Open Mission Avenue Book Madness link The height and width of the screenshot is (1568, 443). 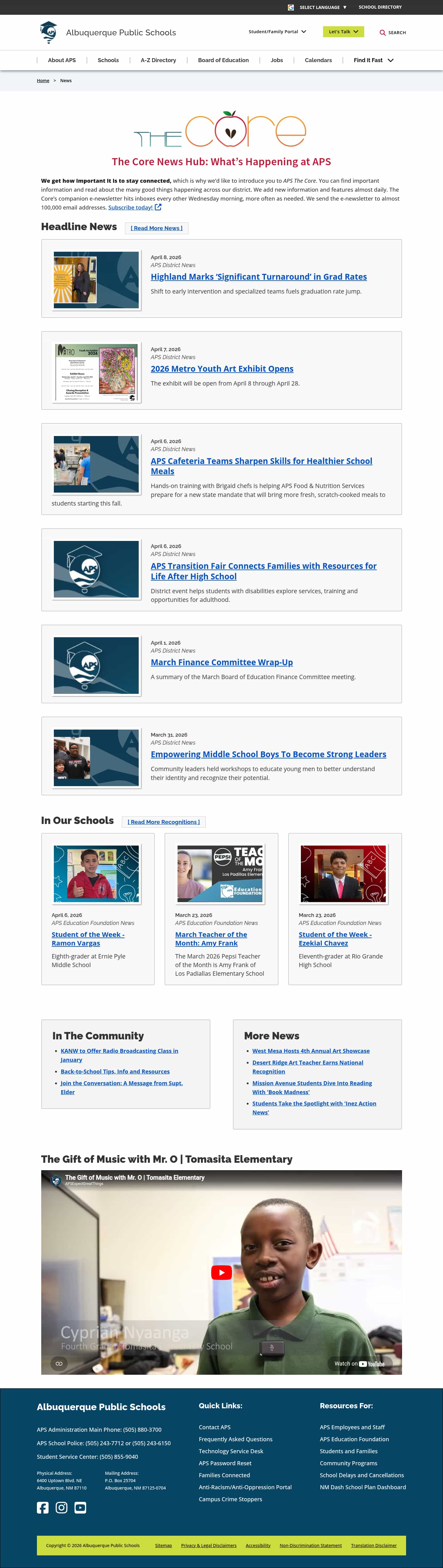click(x=312, y=1087)
